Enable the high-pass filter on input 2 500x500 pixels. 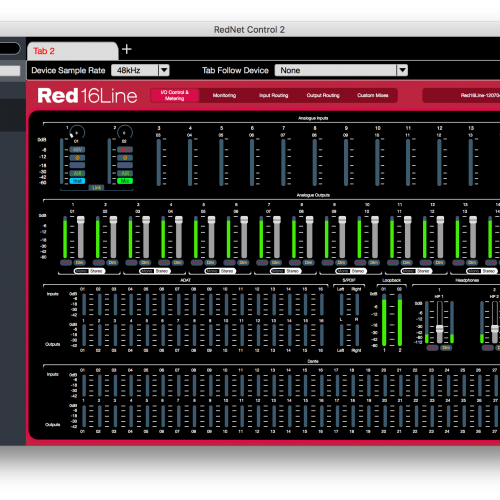tap(125, 165)
